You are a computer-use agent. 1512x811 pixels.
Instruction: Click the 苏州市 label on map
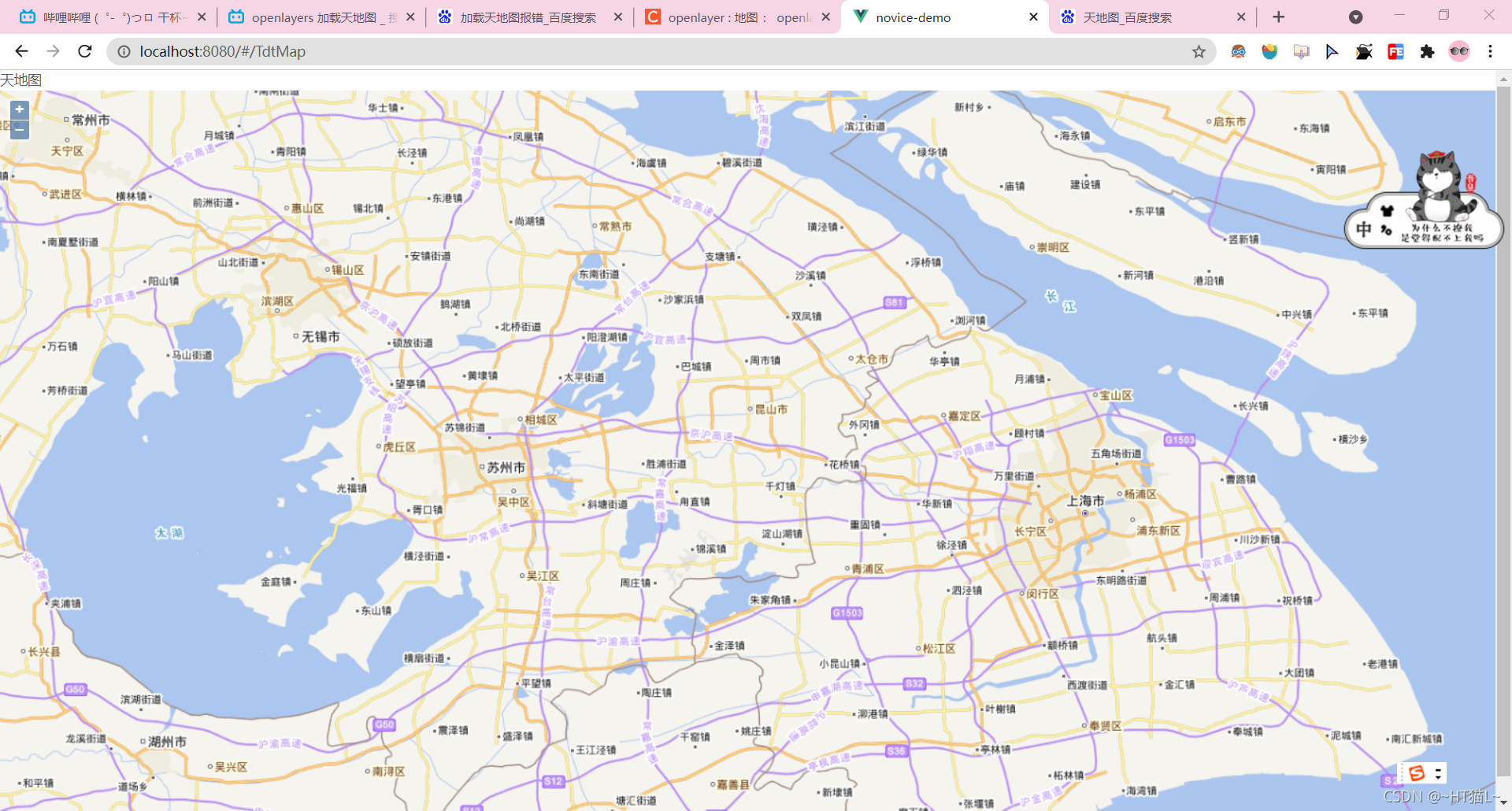click(x=506, y=467)
